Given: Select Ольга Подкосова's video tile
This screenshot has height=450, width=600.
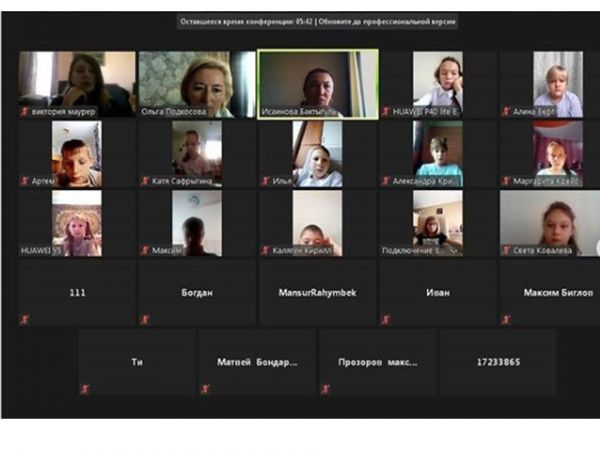Looking at the screenshot, I should click(197, 85).
